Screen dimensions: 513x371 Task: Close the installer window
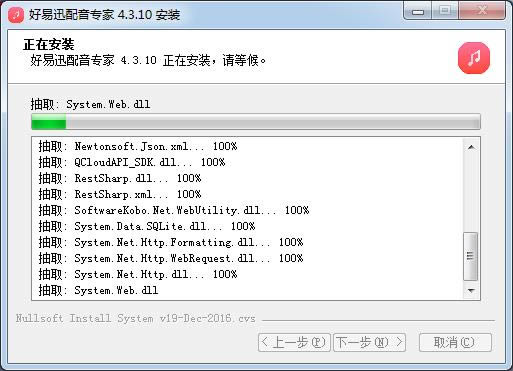pos(482,11)
